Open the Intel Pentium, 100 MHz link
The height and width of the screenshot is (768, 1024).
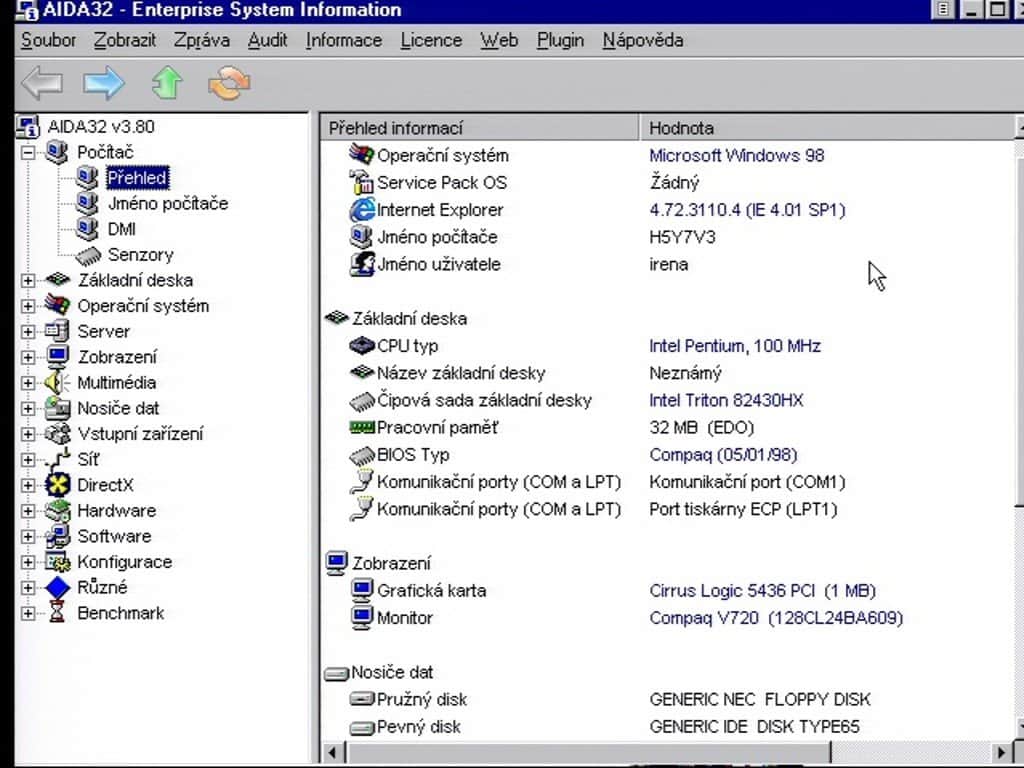pos(735,345)
